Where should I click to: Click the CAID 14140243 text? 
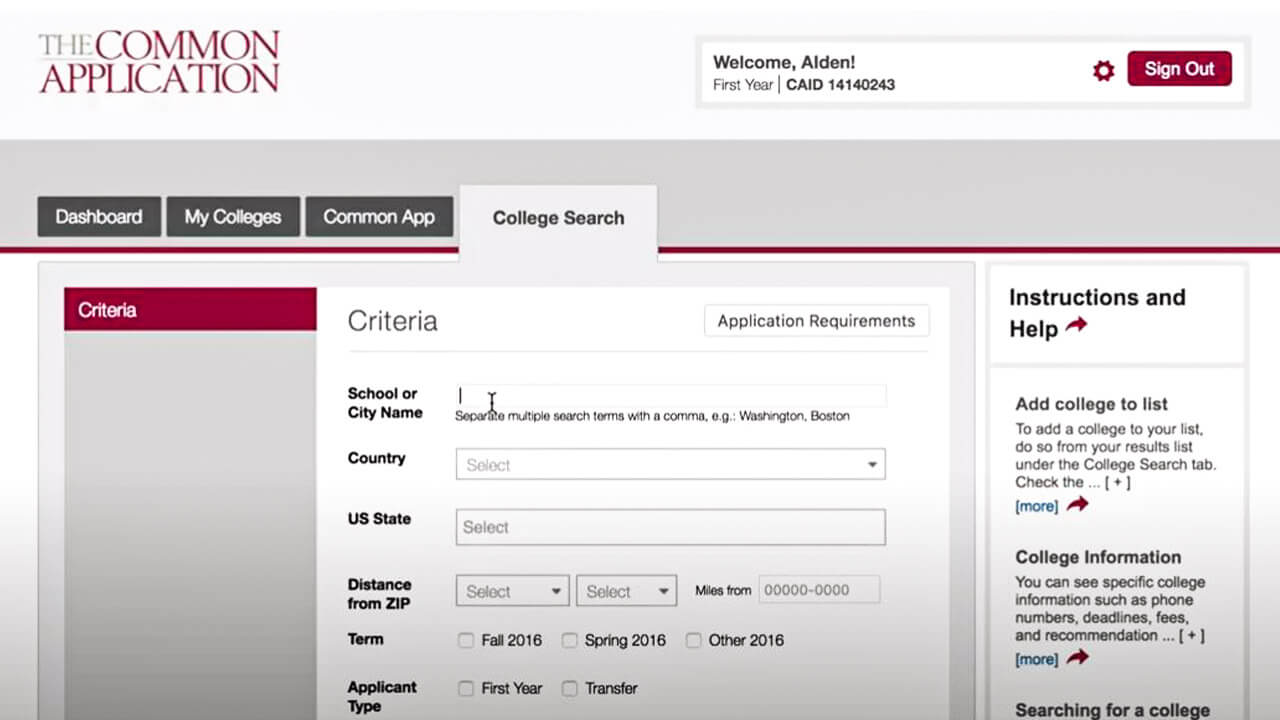point(840,85)
